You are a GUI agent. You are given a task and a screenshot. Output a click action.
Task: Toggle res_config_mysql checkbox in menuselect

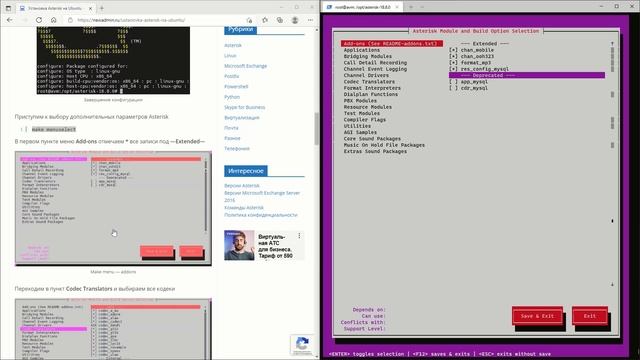pos(453,69)
